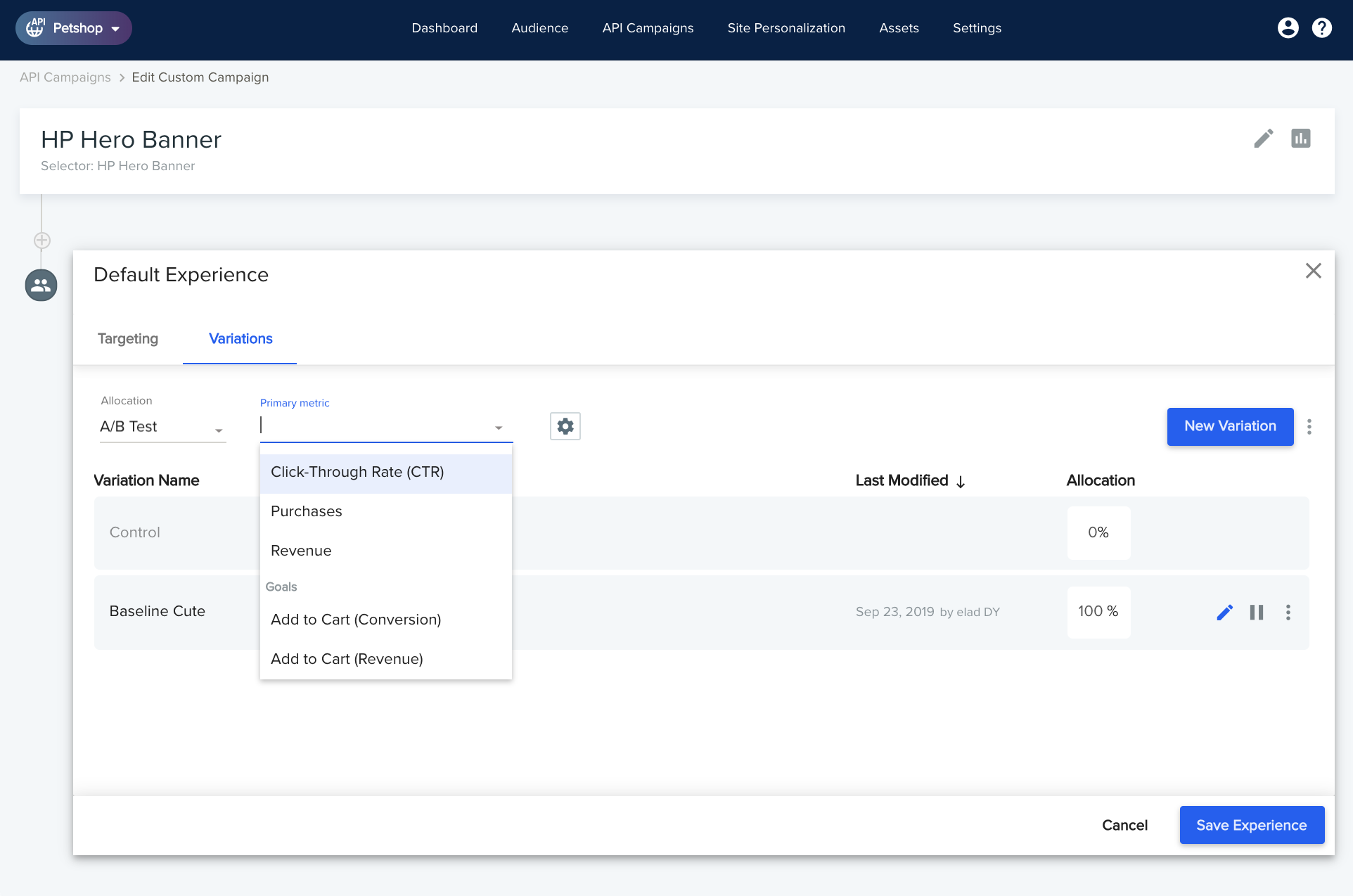Choose Purchases as primary metric
The image size is (1353, 896).
click(386, 512)
